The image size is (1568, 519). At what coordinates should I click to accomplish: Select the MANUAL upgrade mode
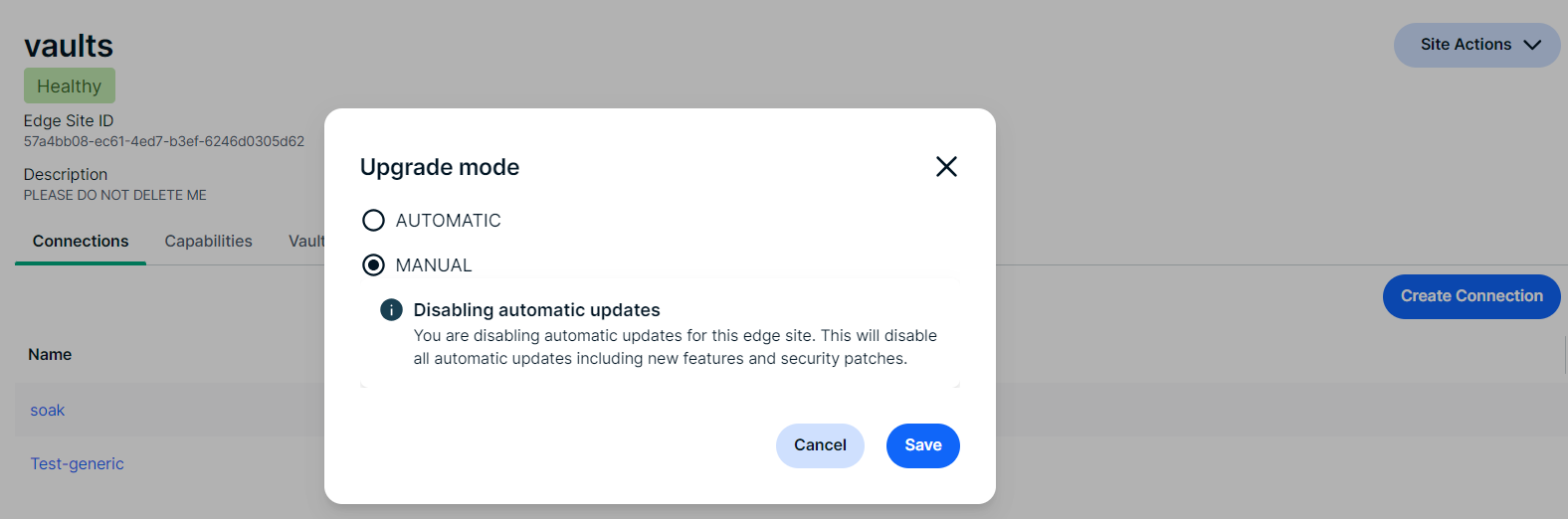pyautogui.click(x=374, y=265)
